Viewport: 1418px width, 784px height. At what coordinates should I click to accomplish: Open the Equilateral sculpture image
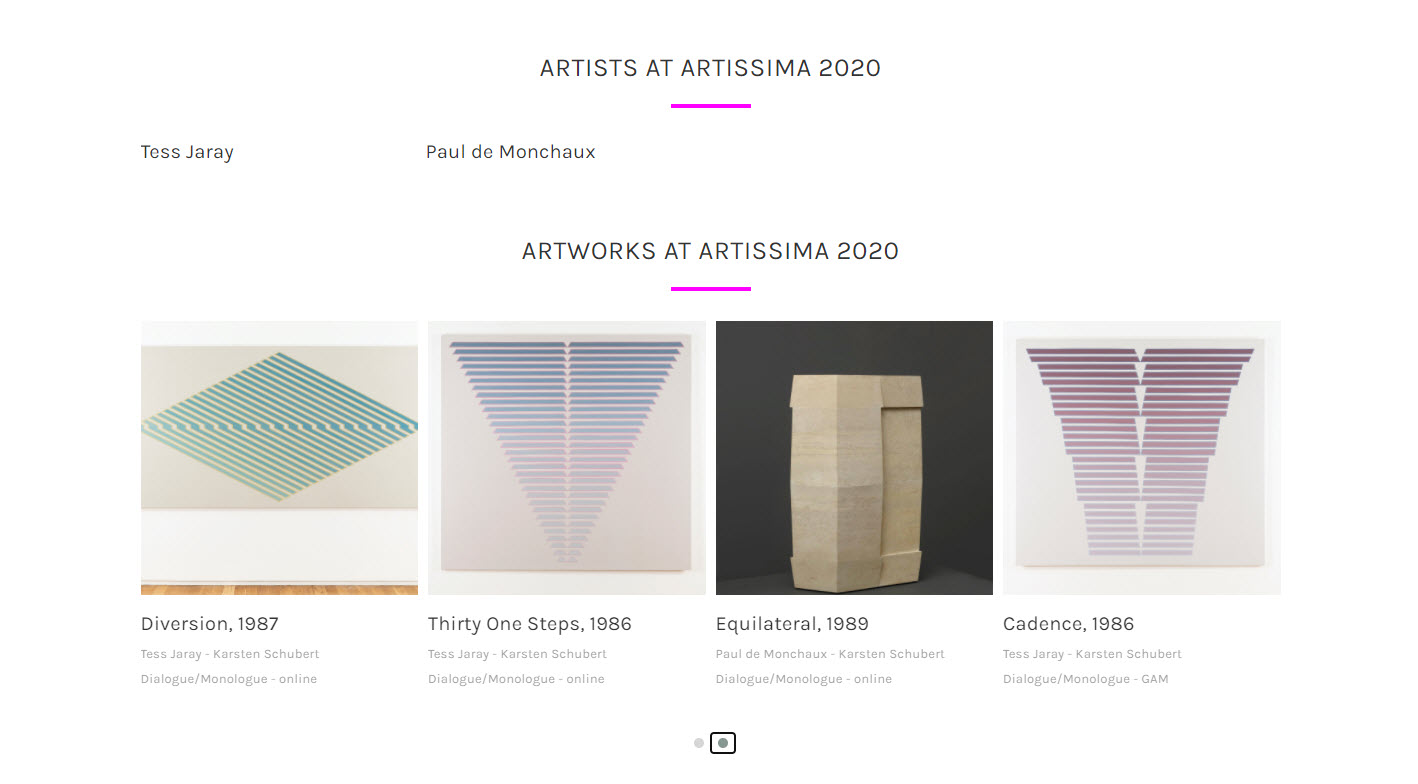[854, 457]
